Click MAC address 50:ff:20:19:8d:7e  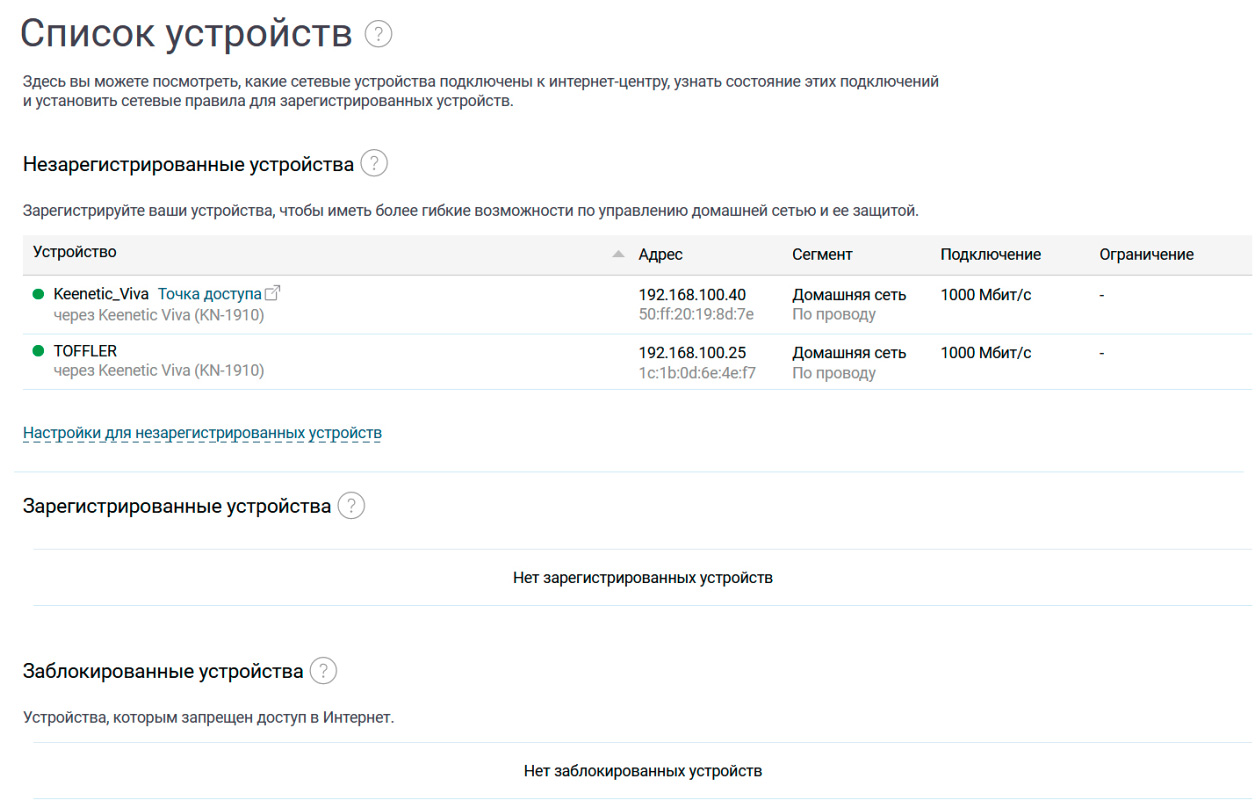click(696, 314)
